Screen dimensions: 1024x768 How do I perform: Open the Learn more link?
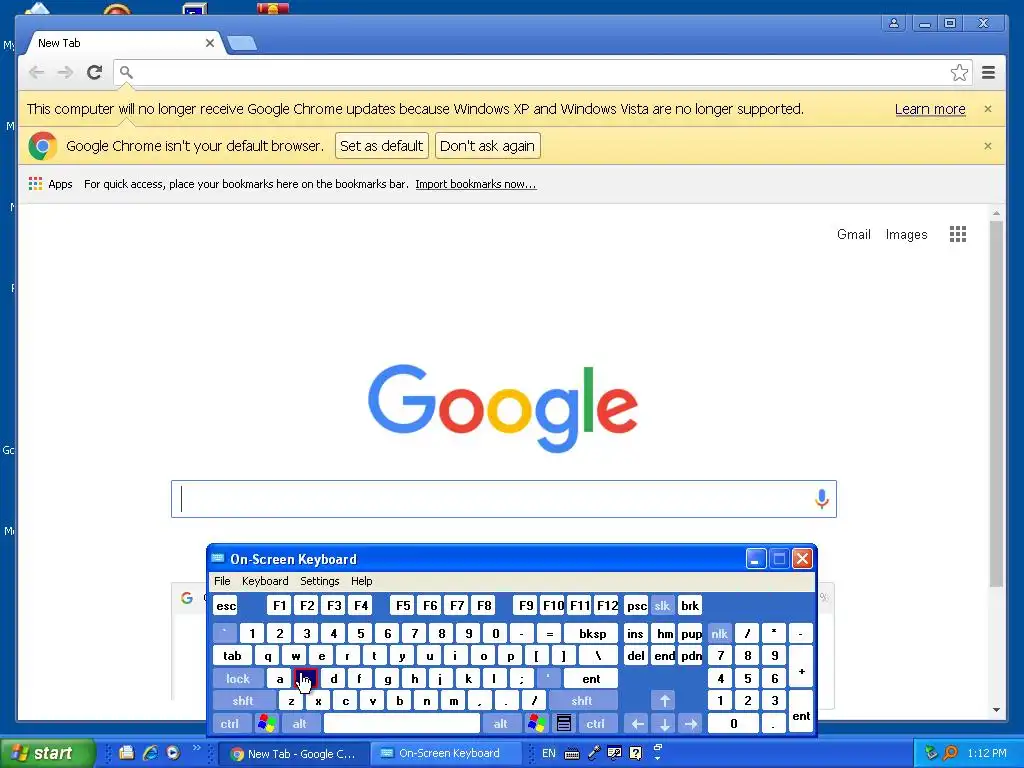(x=930, y=109)
